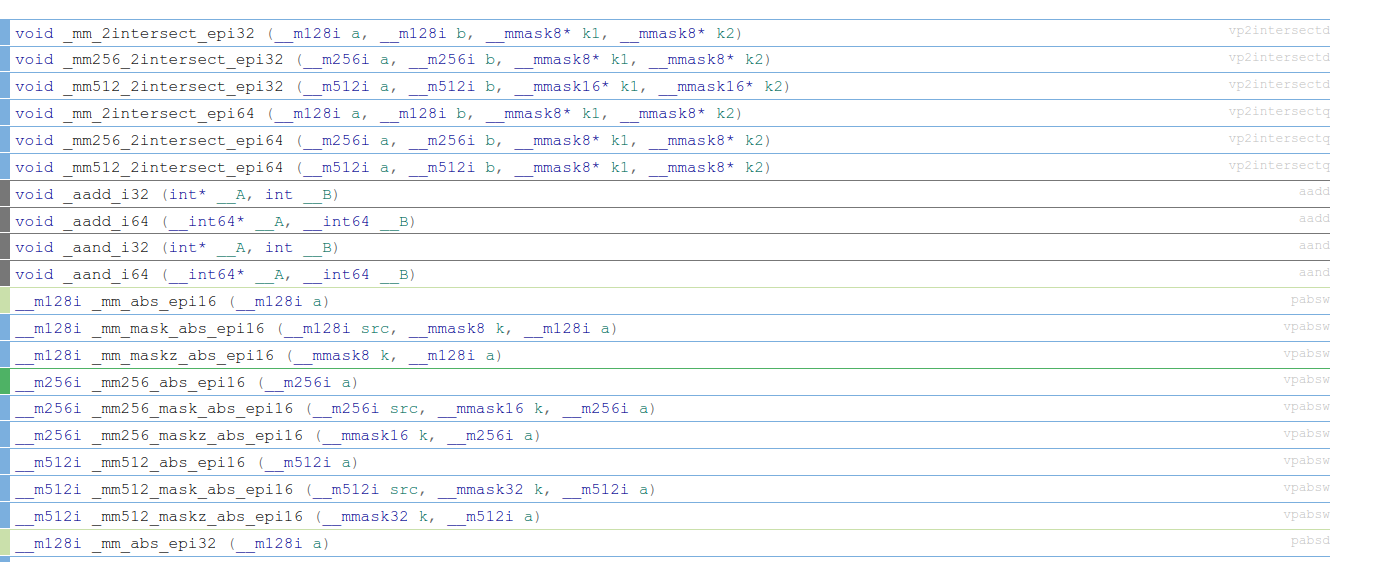Click the _mm_abs_epi32 intrinsic
Viewport: 1379px width, 562px height.
point(665,544)
